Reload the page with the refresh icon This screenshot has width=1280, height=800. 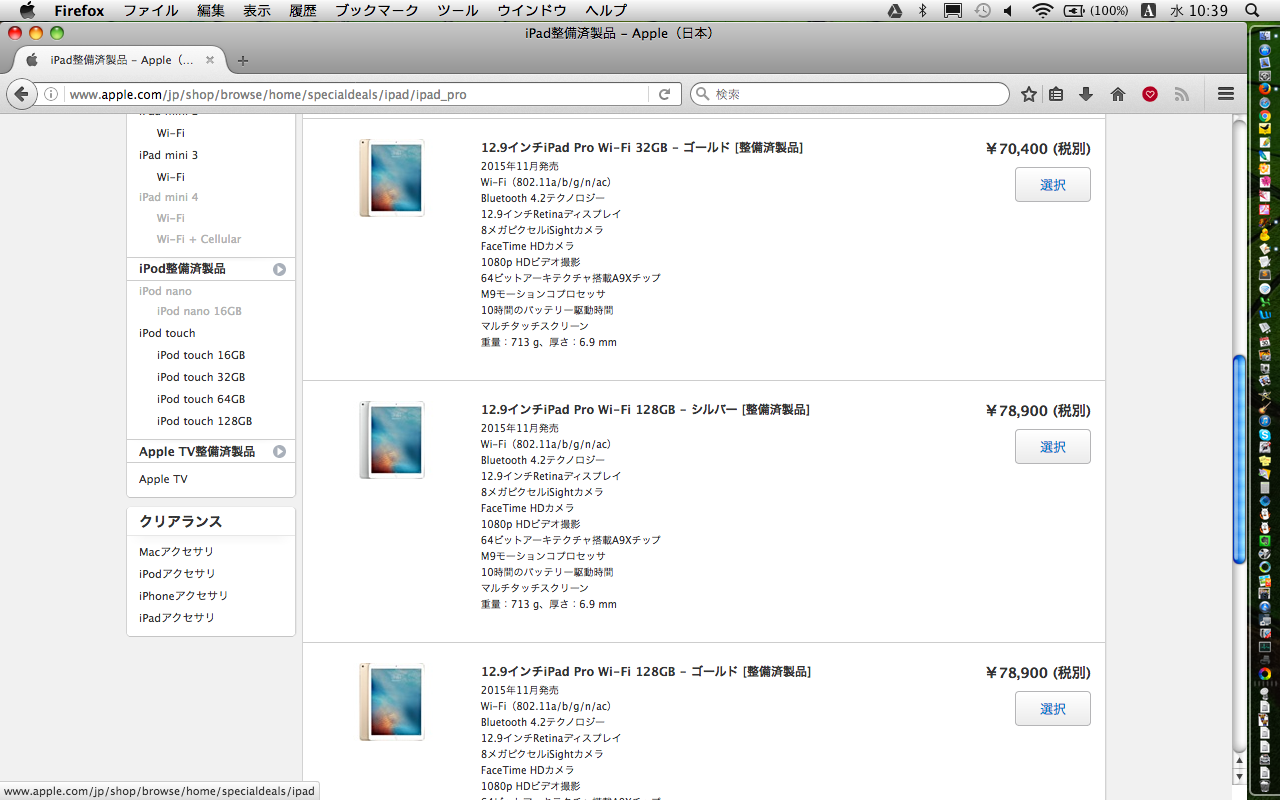pyautogui.click(x=664, y=94)
